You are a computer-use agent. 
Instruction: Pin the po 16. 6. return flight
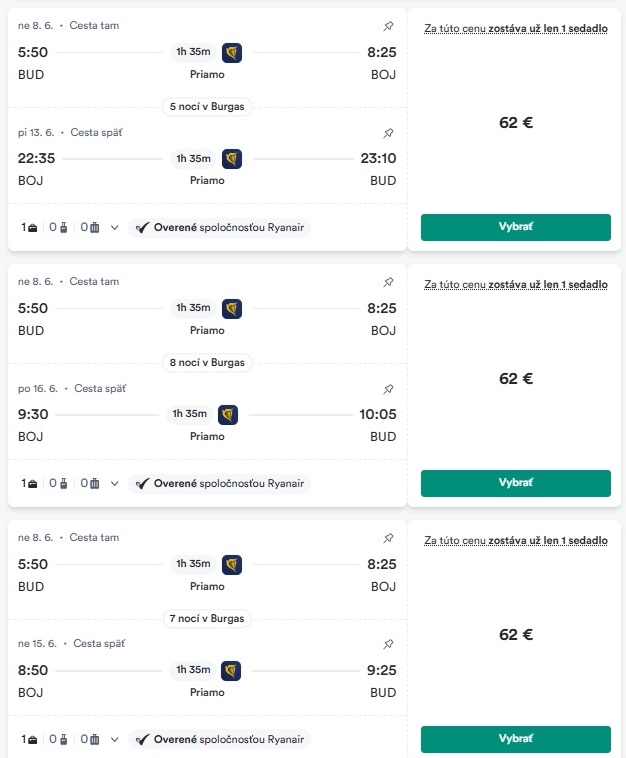click(x=388, y=389)
